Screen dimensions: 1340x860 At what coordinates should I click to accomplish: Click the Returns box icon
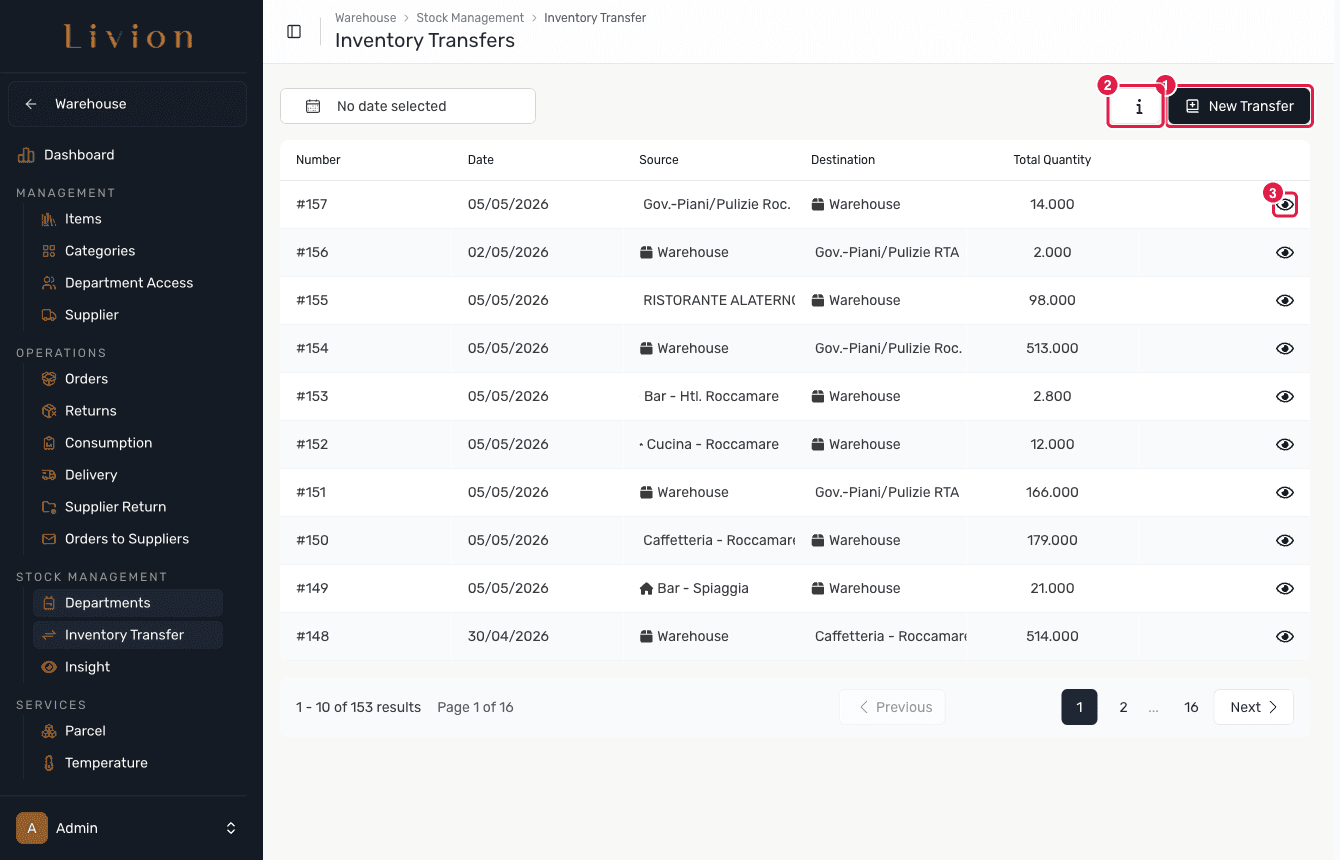(x=49, y=411)
